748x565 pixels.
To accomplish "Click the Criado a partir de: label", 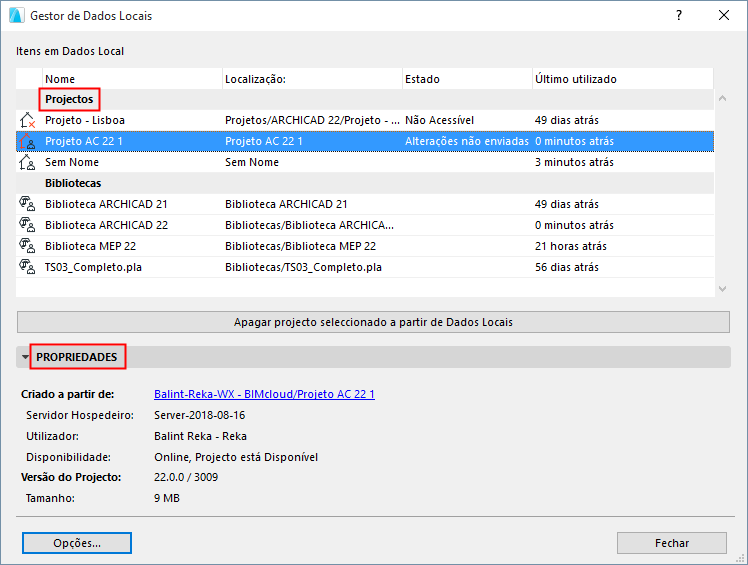I will [x=67, y=394].
